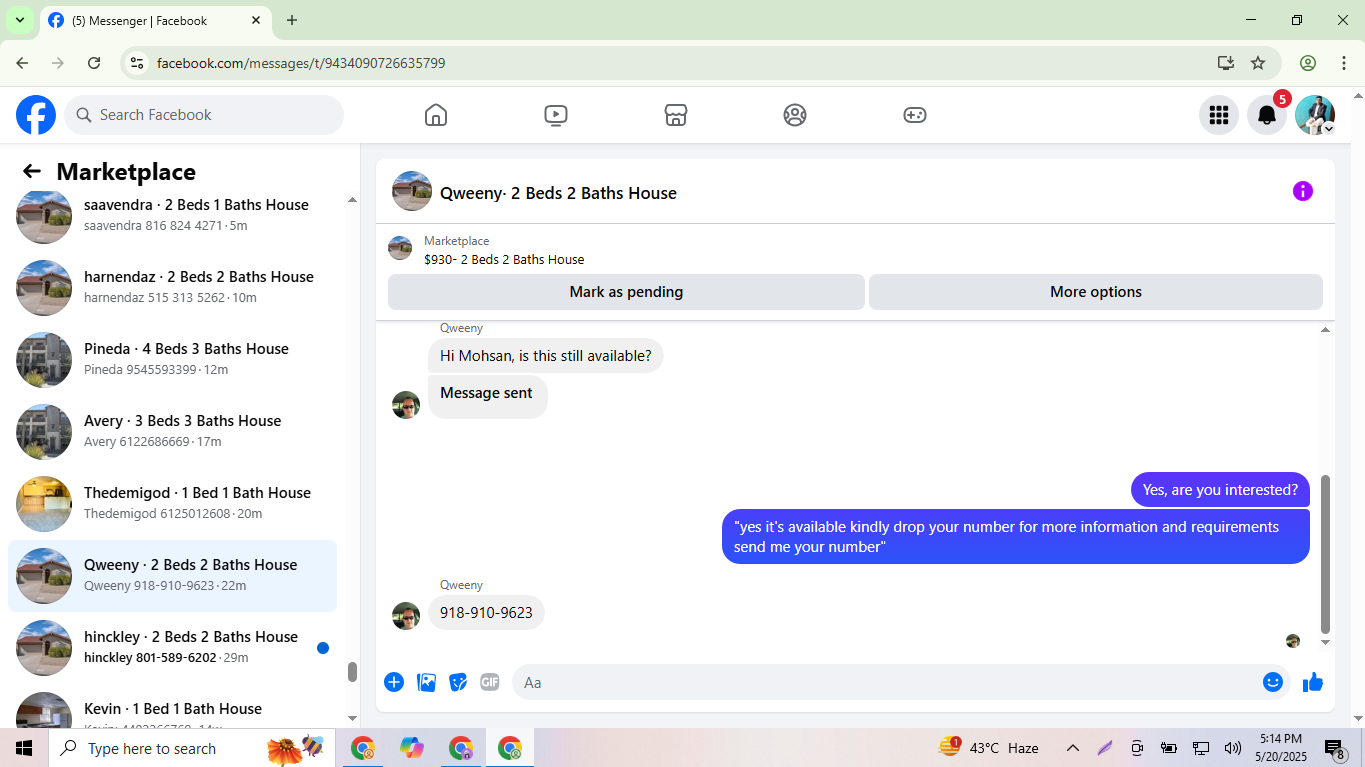Image resolution: width=1365 pixels, height=767 pixels.
Task: Open the emoji smiley picker
Action: click(1273, 682)
